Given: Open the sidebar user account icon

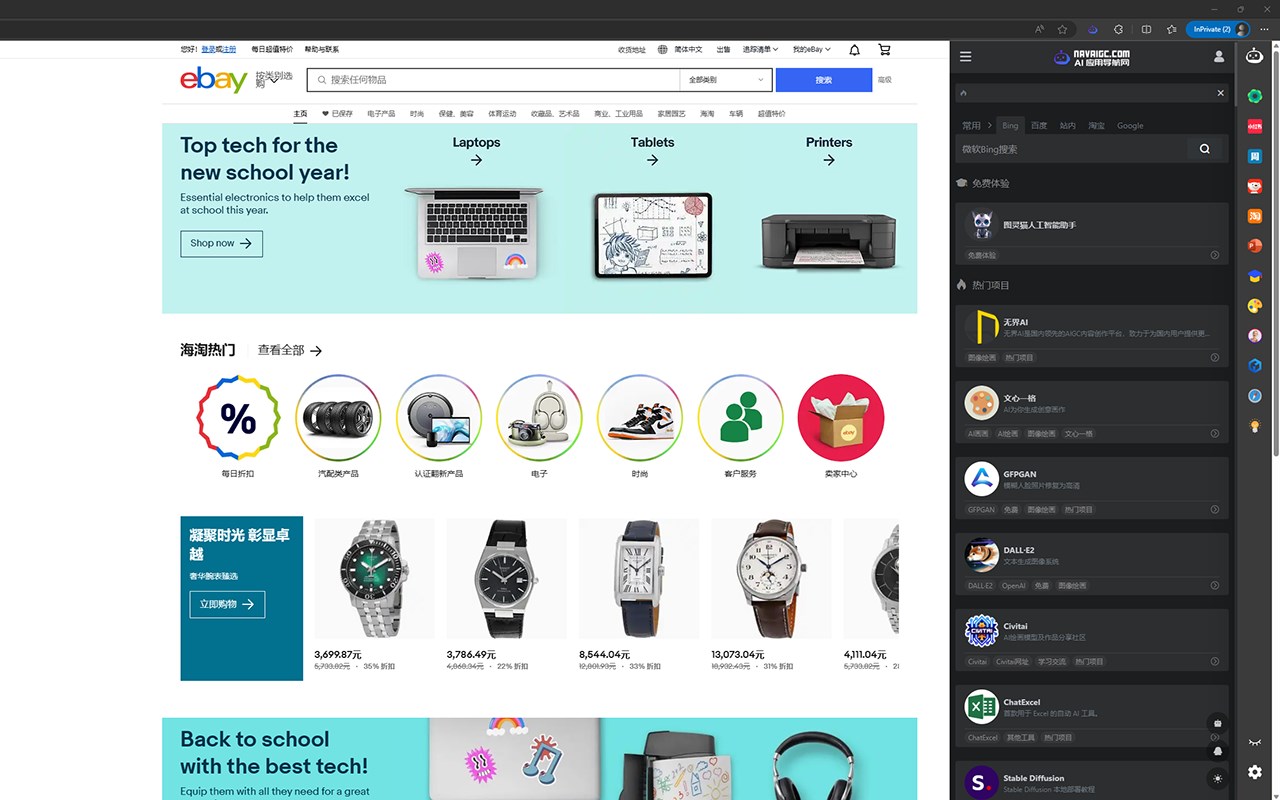Looking at the screenshot, I should click(1219, 57).
